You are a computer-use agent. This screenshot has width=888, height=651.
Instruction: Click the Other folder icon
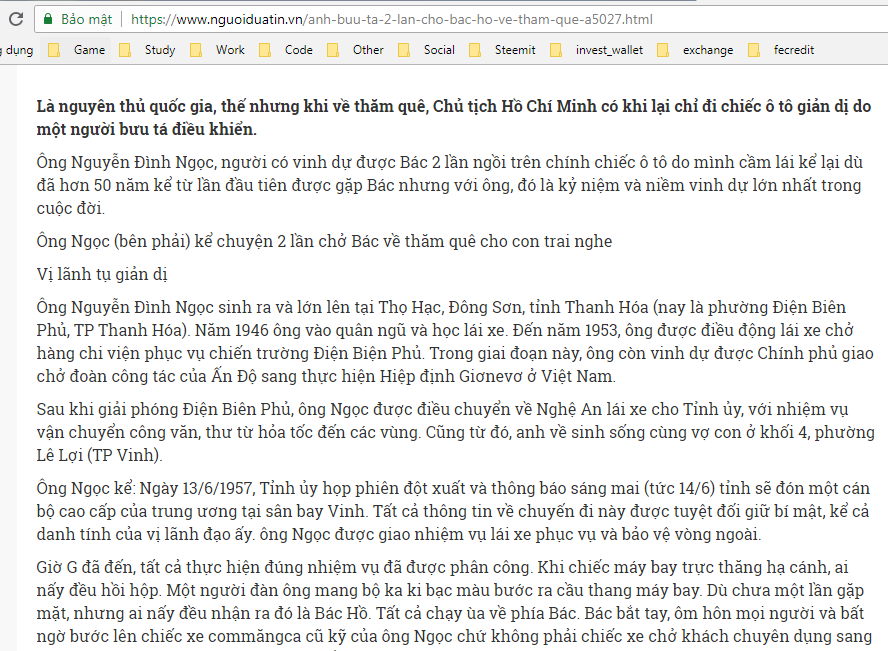point(332,50)
